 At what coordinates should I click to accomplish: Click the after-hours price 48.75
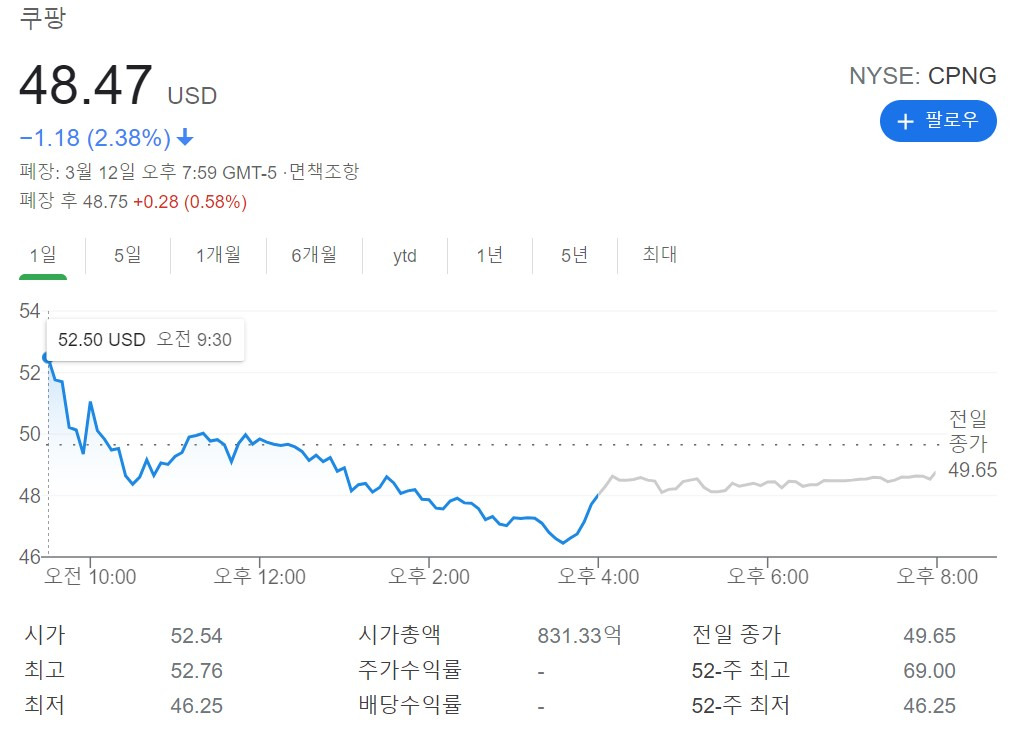click(x=105, y=202)
